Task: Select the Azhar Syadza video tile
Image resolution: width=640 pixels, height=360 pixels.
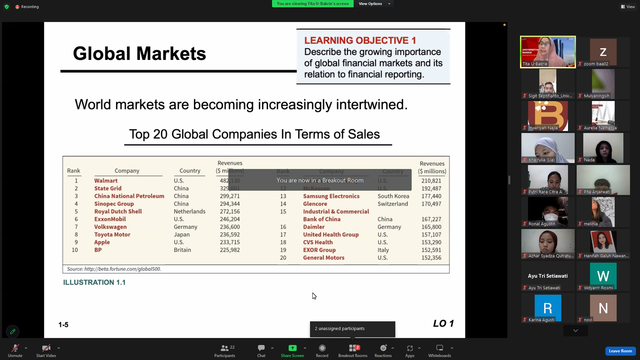Action: [x=548, y=244]
